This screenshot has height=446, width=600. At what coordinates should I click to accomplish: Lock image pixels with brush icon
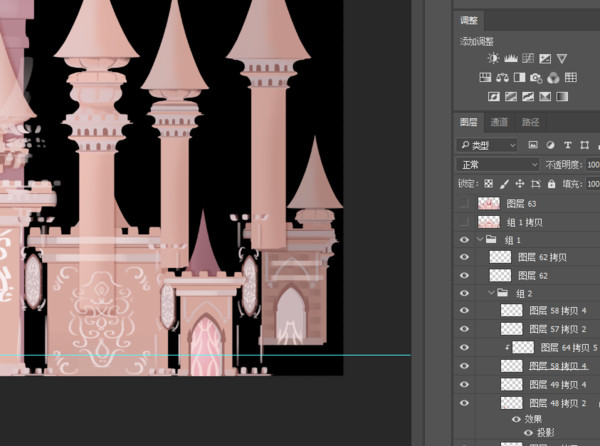pyautogui.click(x=504, y=184)
